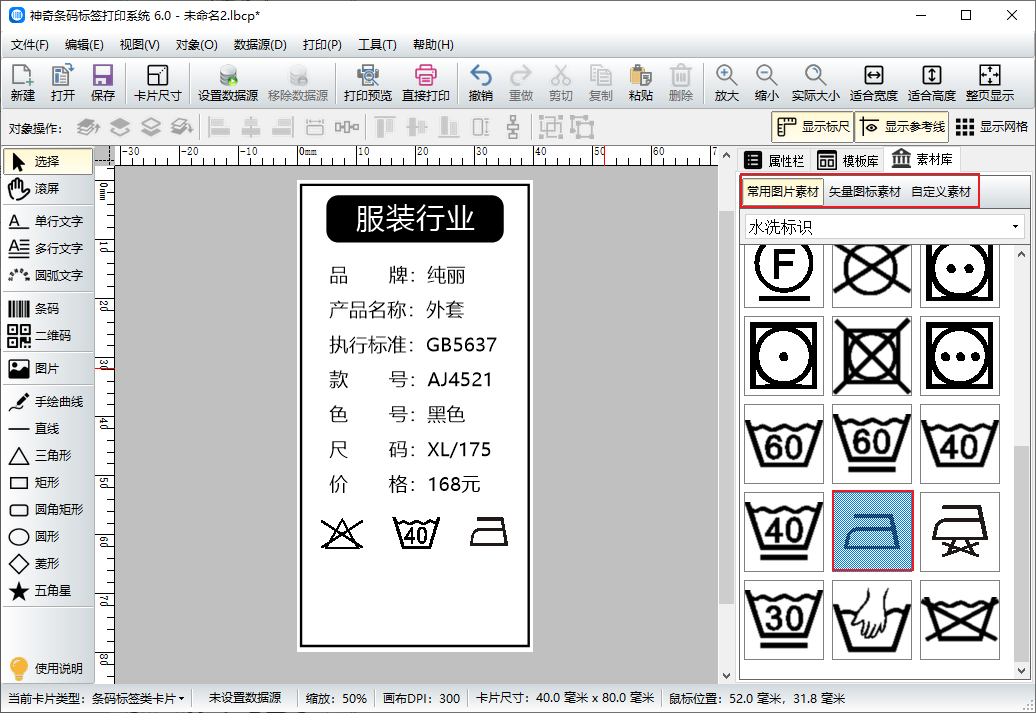Undo last action with 撤销
Viewport: 1036px width, 713px height.
coord(480,83)
